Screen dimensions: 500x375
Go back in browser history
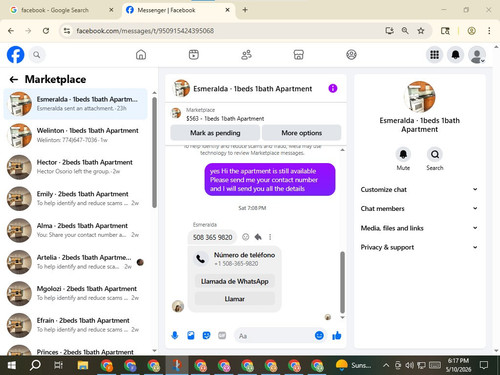point(11,31)
